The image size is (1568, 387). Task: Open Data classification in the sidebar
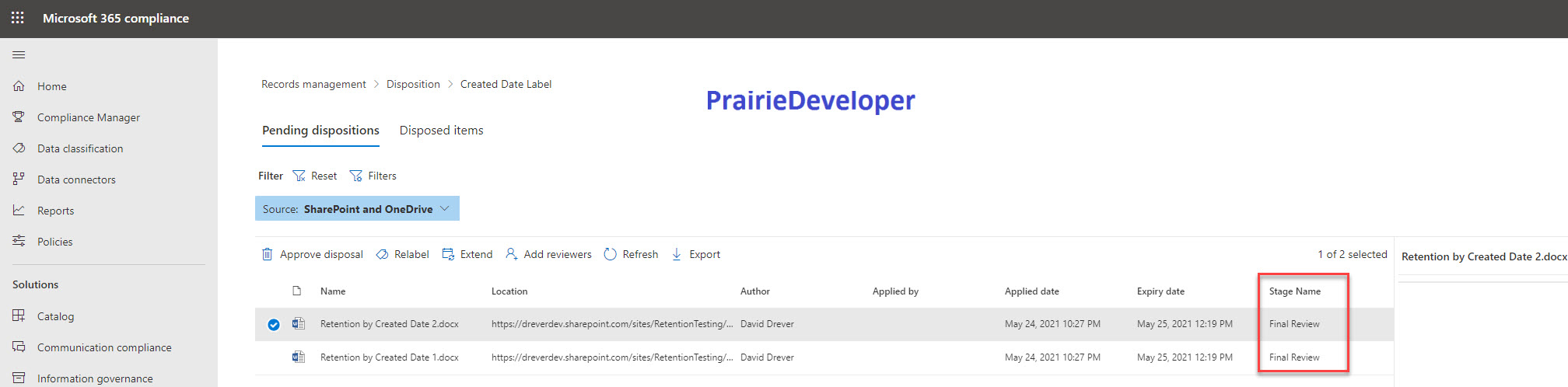(80, 148)
